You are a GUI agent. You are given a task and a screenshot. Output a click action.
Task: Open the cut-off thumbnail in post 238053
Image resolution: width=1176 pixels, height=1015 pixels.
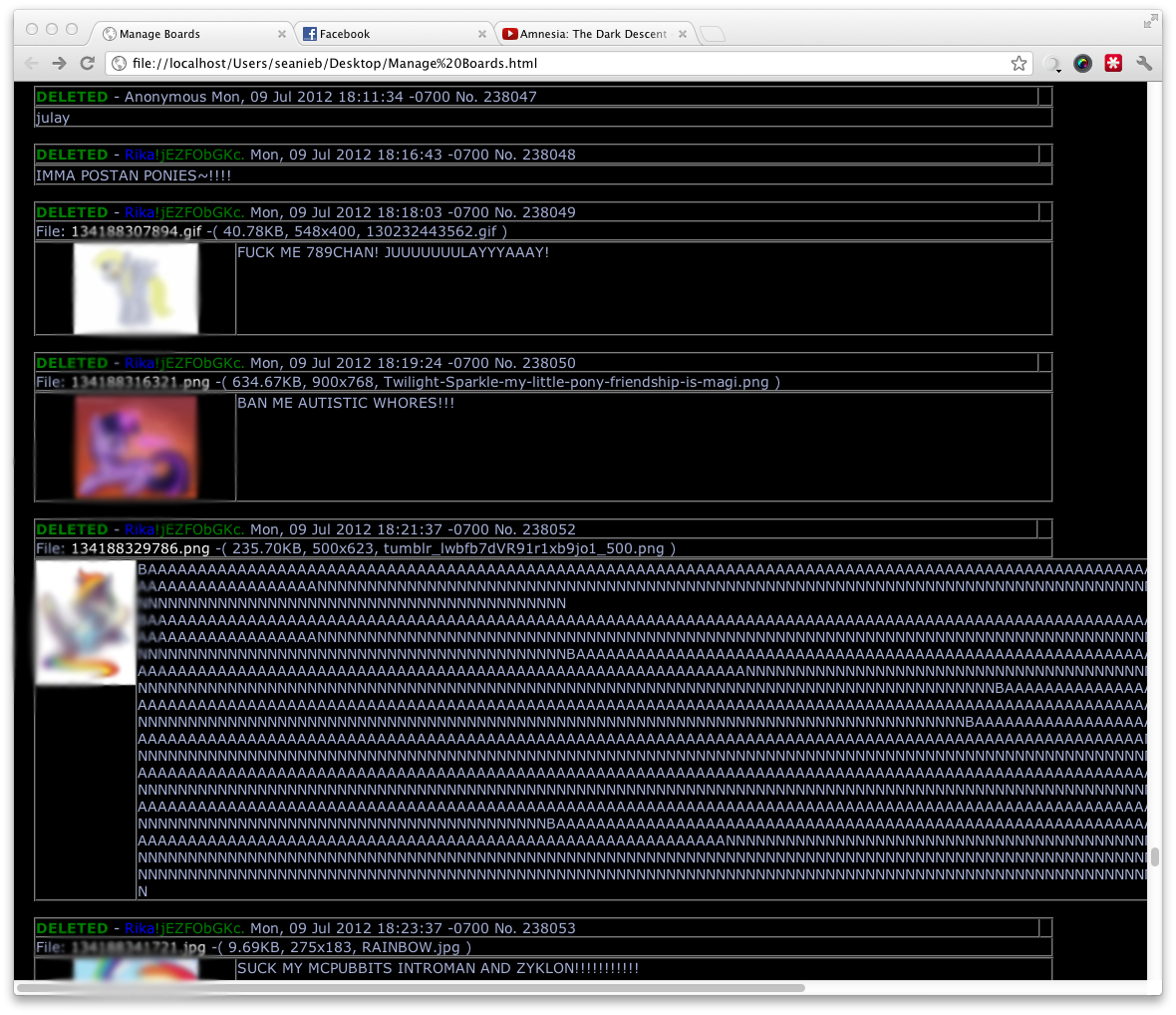pos(136,969)
